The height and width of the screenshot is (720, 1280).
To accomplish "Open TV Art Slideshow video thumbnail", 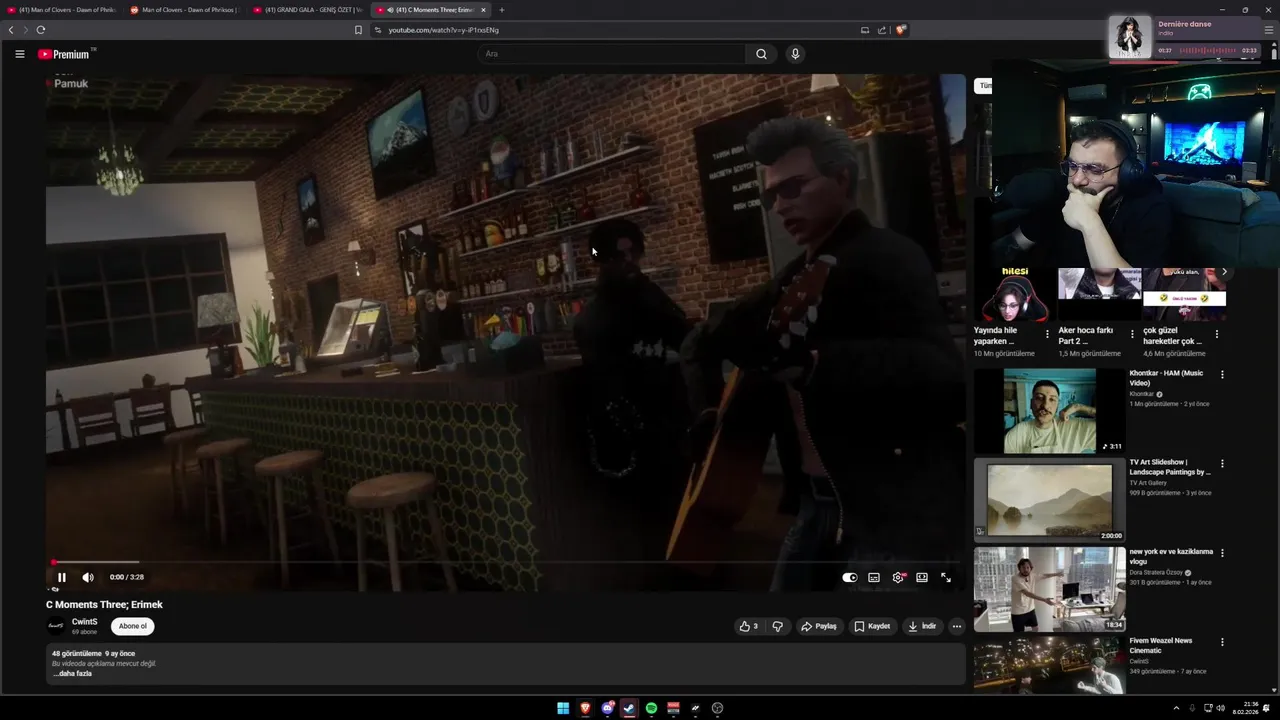I will (1049, 500).
